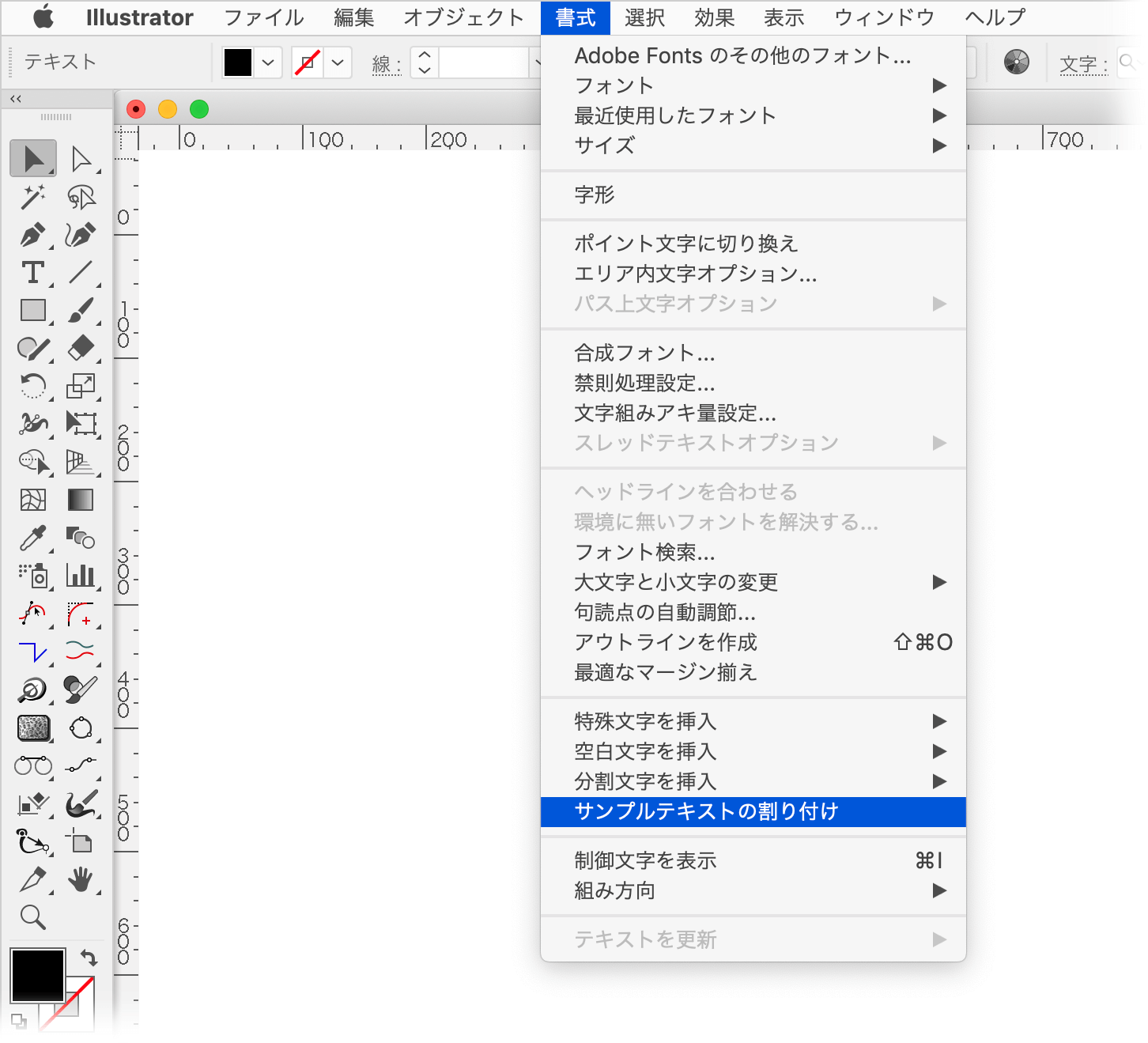Choose アウトラインを作成 menu item
Viewport: 1148px width, 1043px height.
753,642
